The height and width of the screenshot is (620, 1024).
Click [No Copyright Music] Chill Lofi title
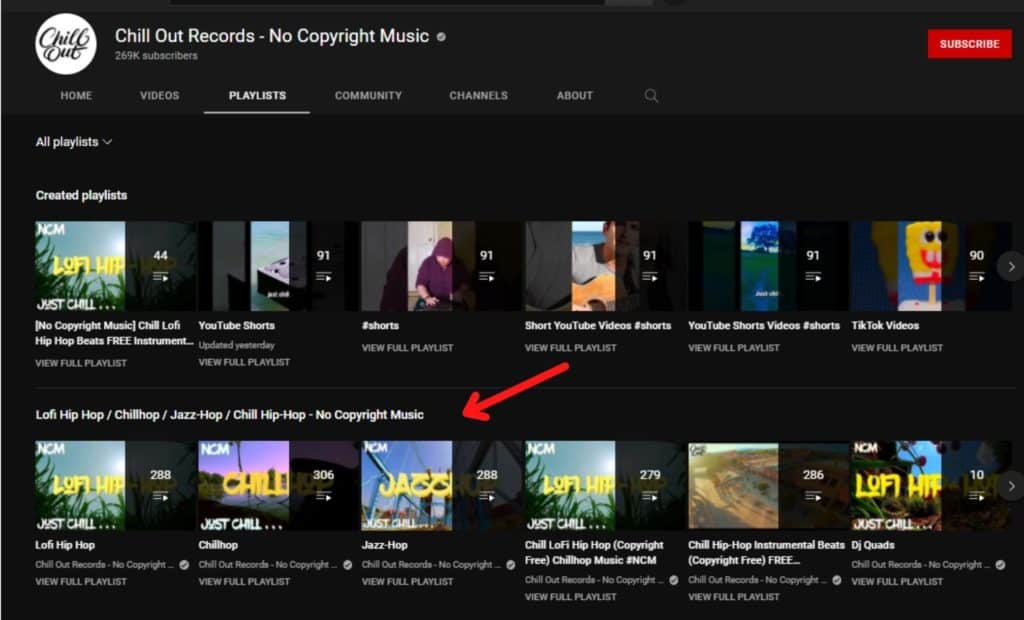(114, 333)
